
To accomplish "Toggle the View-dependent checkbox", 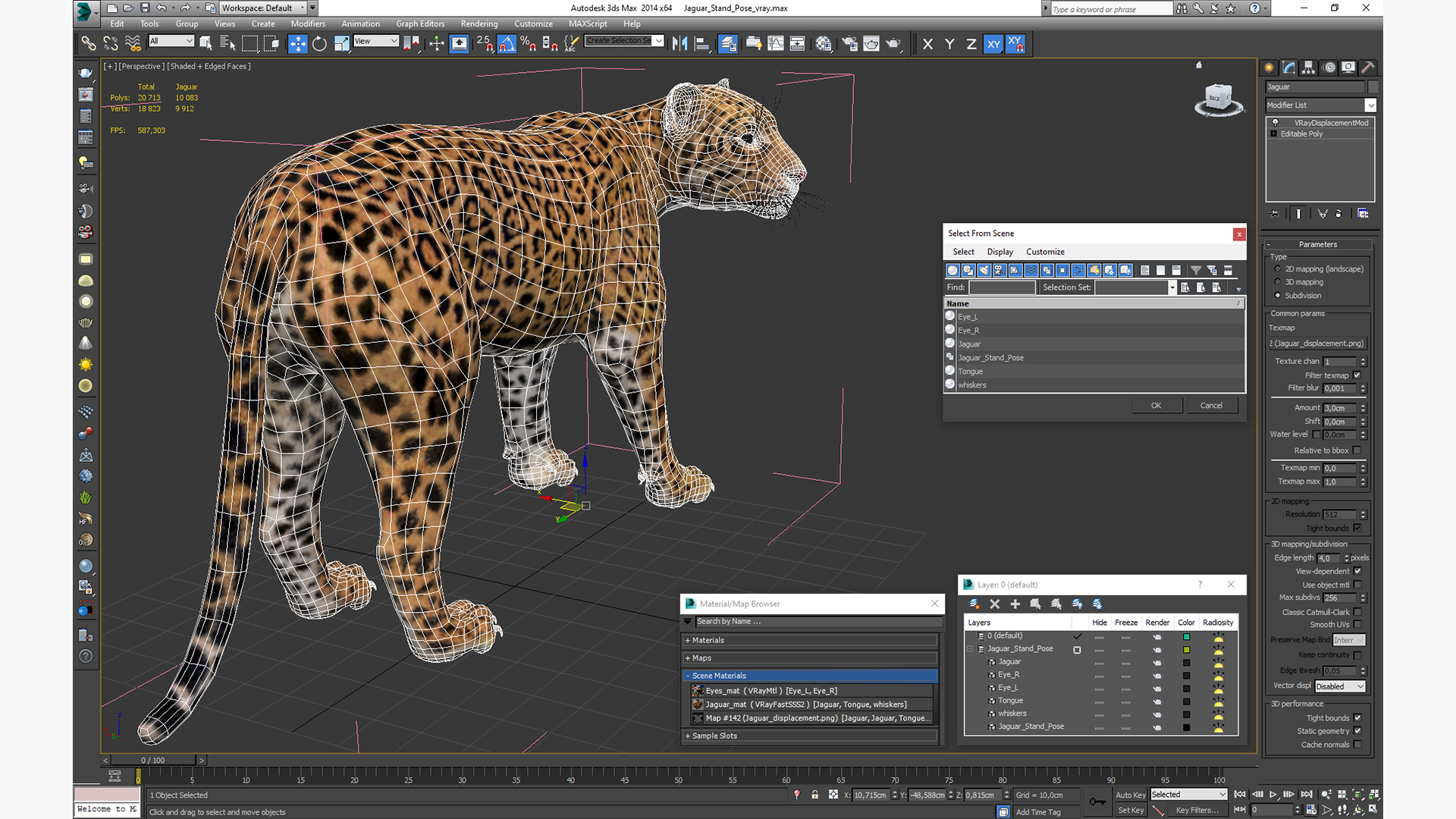I will pos(1357,571).
